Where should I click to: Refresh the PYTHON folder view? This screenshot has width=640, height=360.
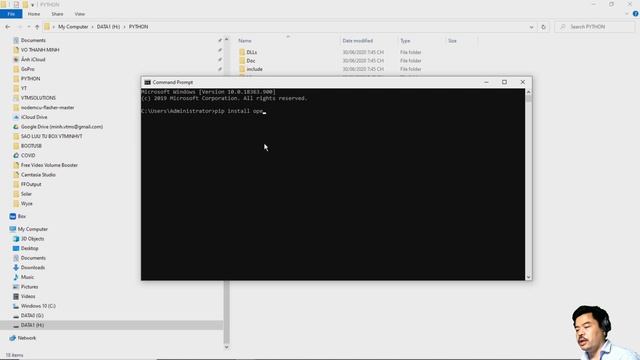543,27
